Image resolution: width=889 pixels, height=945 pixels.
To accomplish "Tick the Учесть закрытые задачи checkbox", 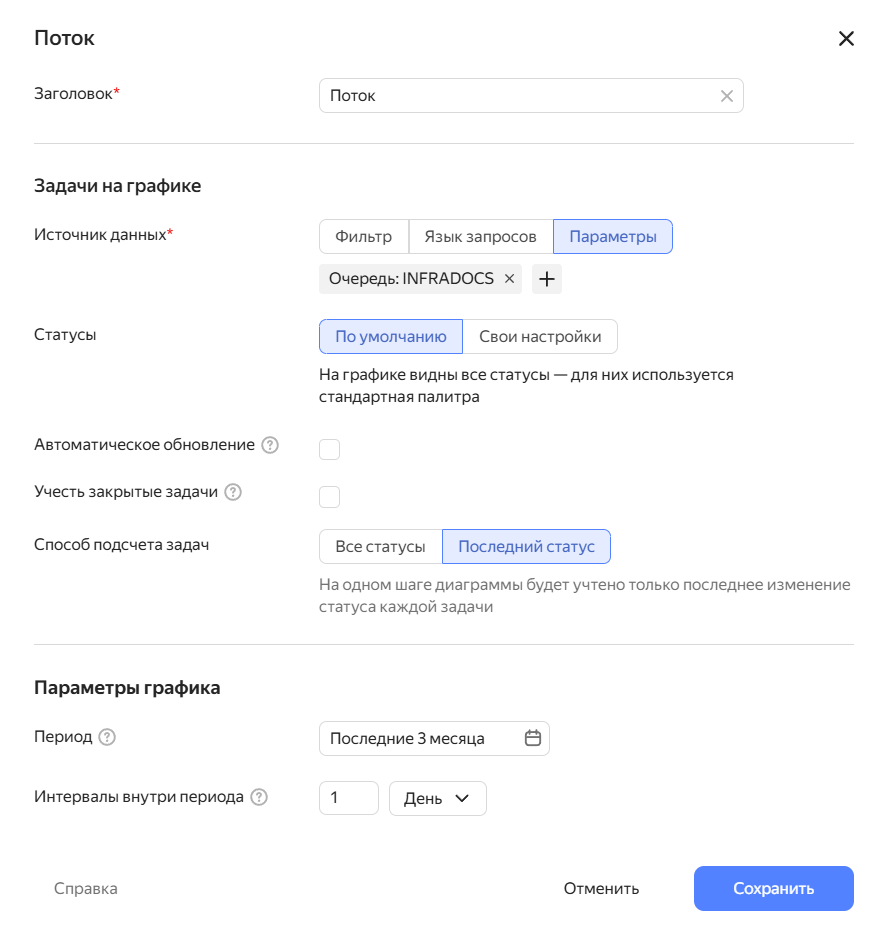I will point(330,497).
